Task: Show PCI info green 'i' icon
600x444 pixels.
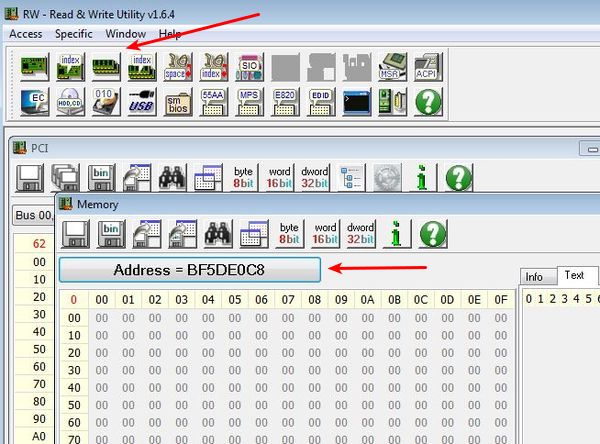Action: point(422,178)
